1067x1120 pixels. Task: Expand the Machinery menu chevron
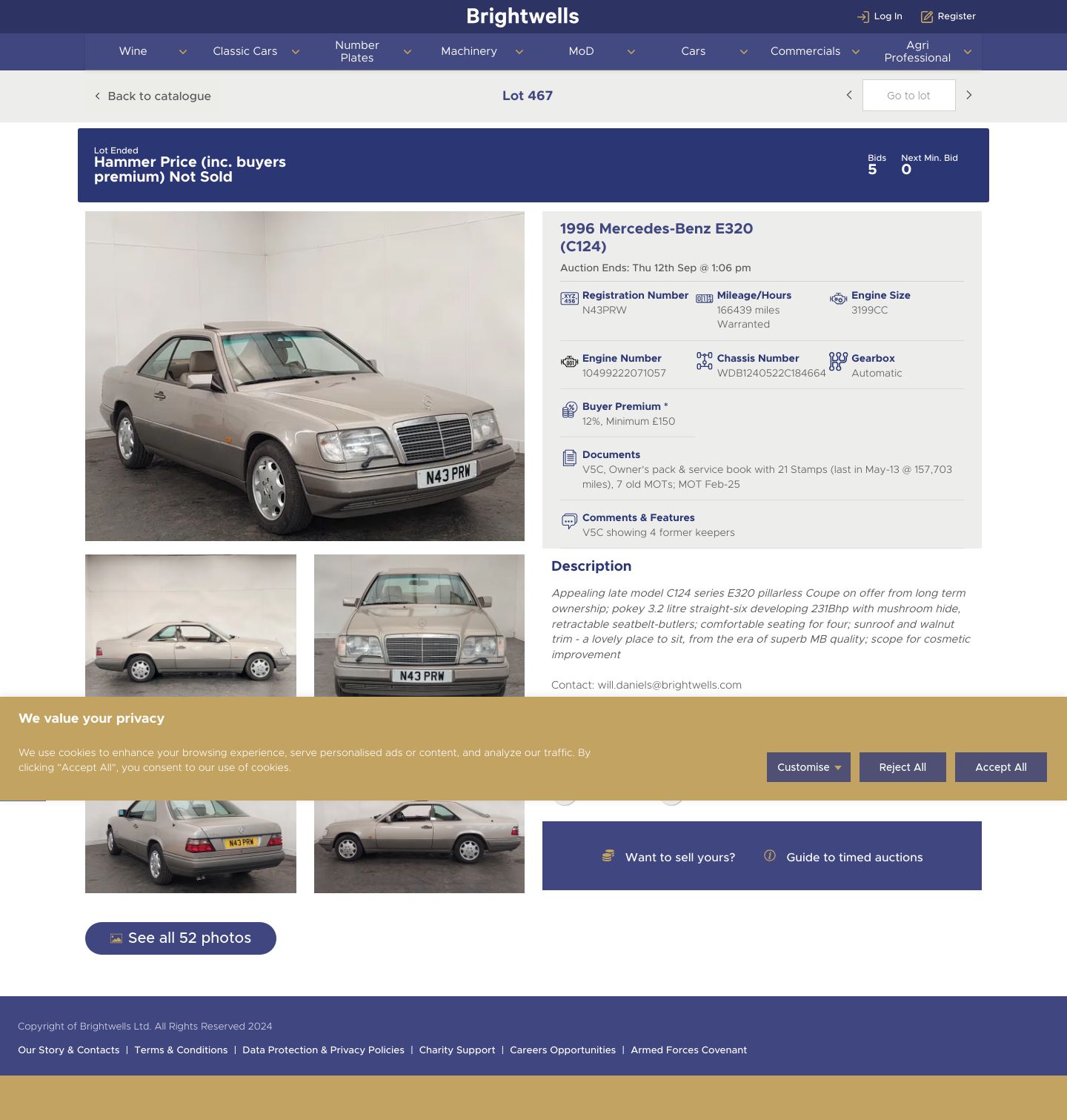[x=519, y=52]
